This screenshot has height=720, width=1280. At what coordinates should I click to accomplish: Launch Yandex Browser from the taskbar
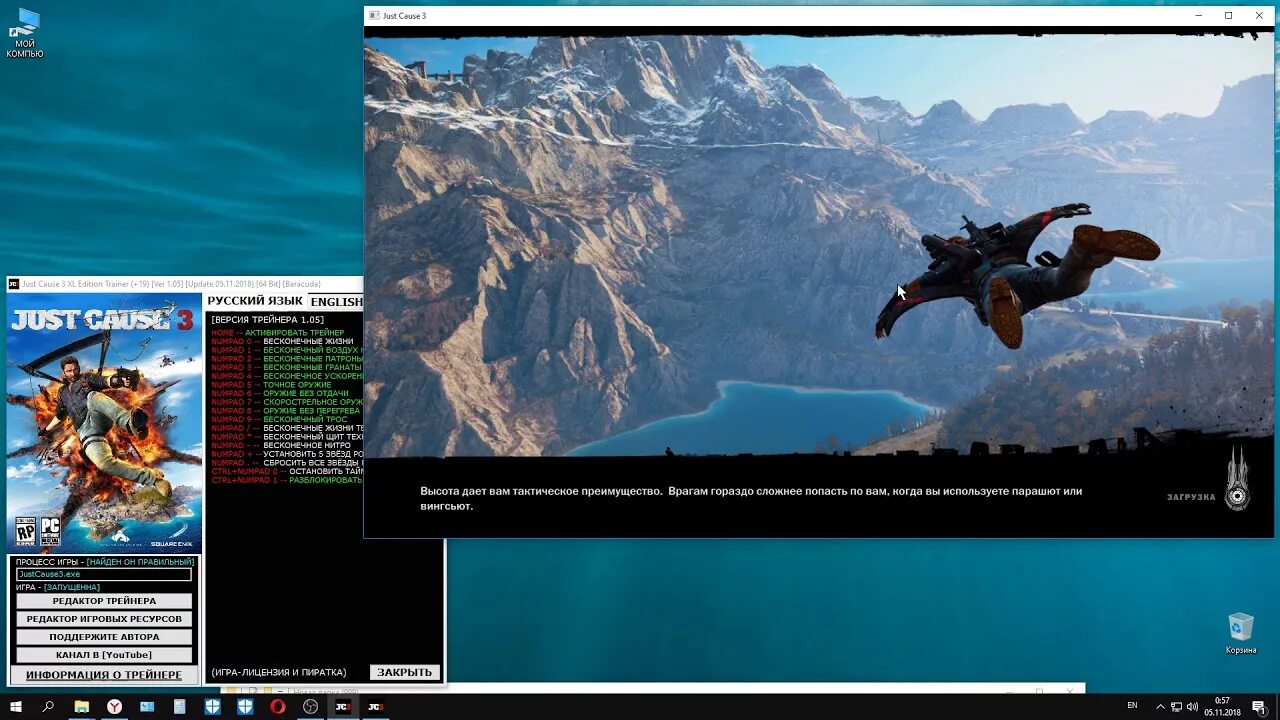click(115, 706)
